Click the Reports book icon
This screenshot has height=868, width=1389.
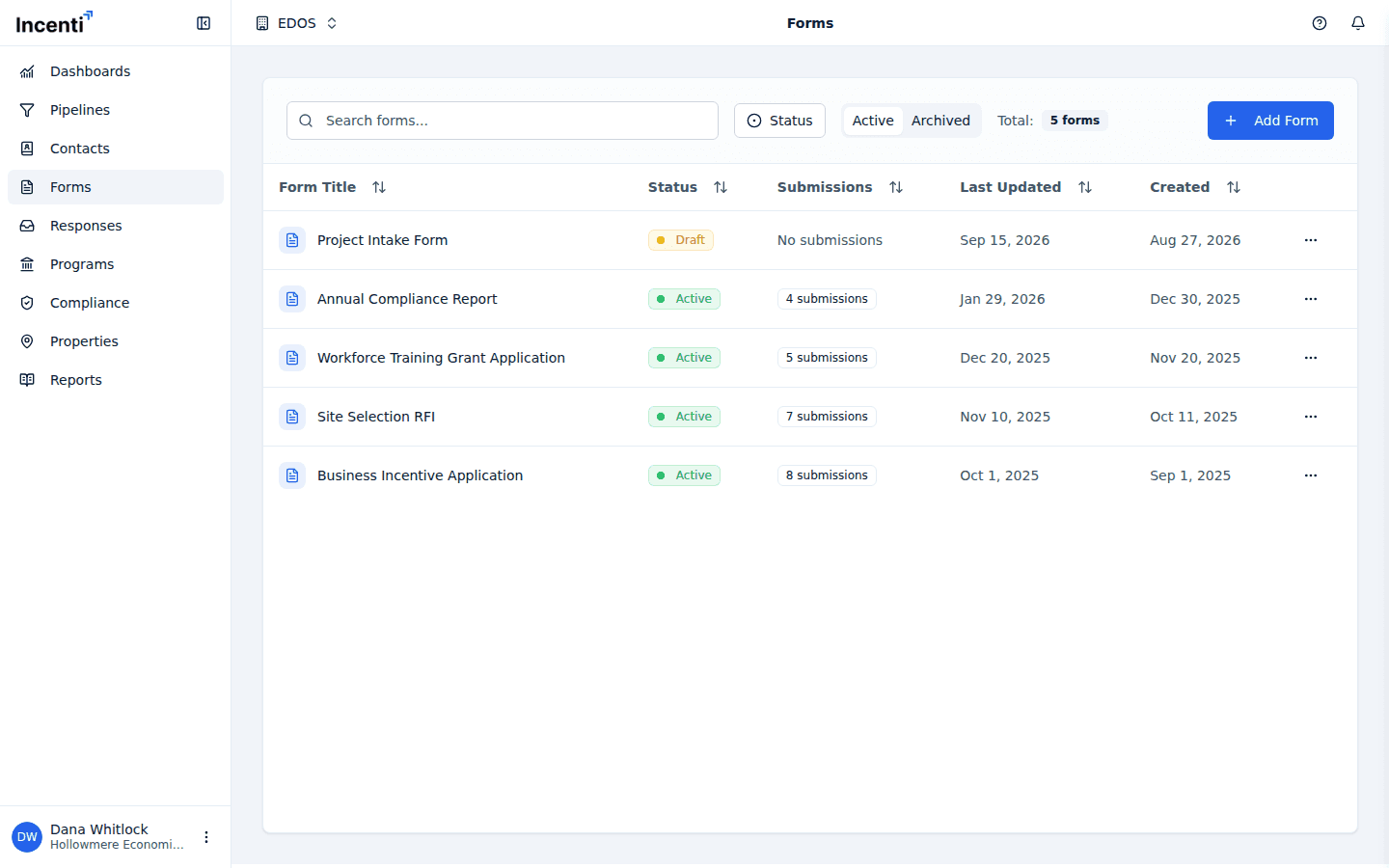27,380
